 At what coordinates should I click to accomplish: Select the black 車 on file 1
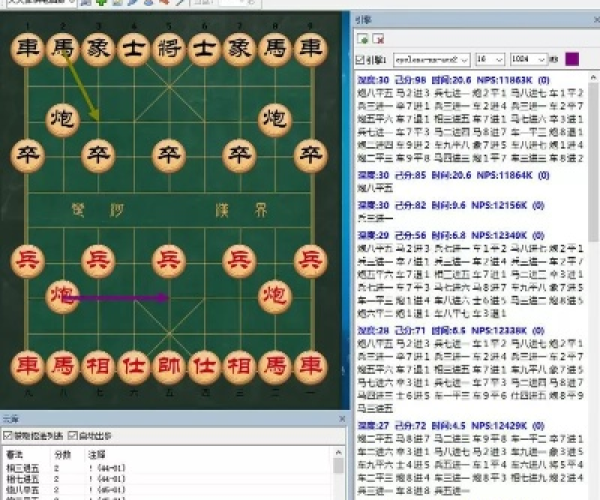tap(27, 49)
